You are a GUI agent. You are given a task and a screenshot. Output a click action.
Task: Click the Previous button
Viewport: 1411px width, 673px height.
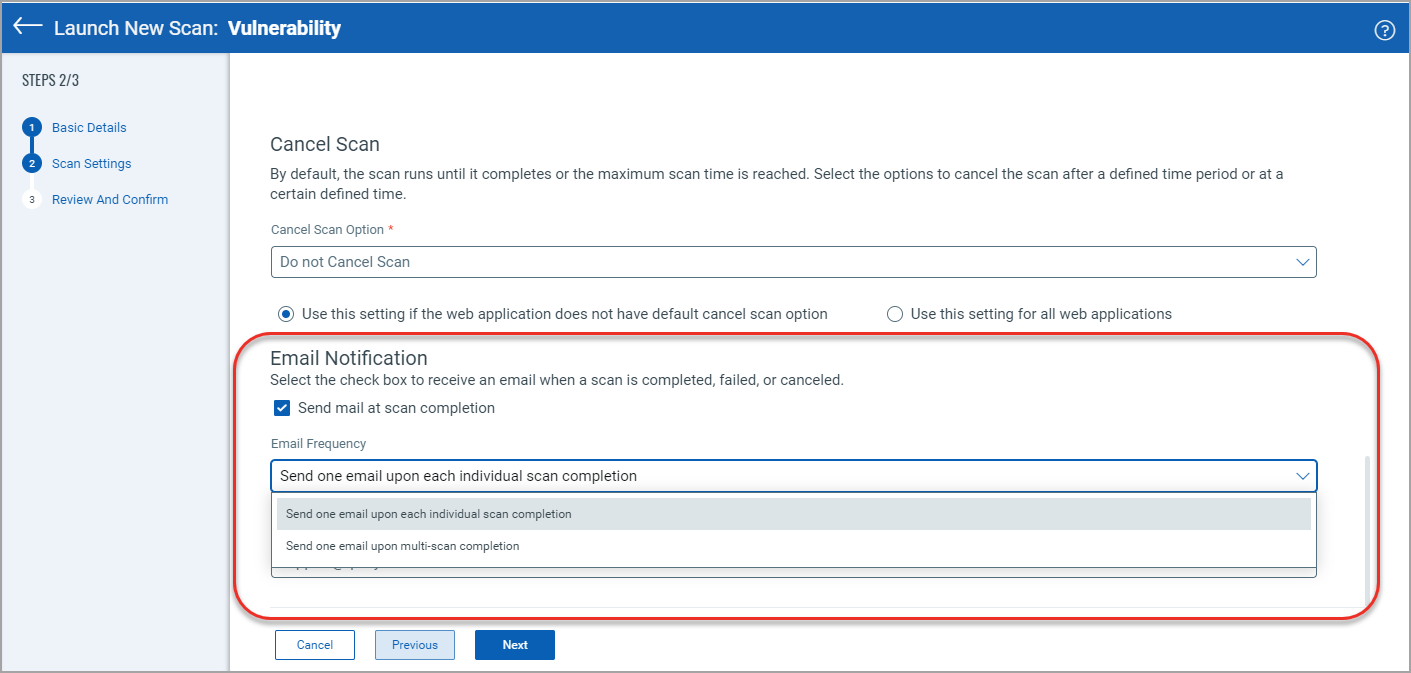point(414,645)
